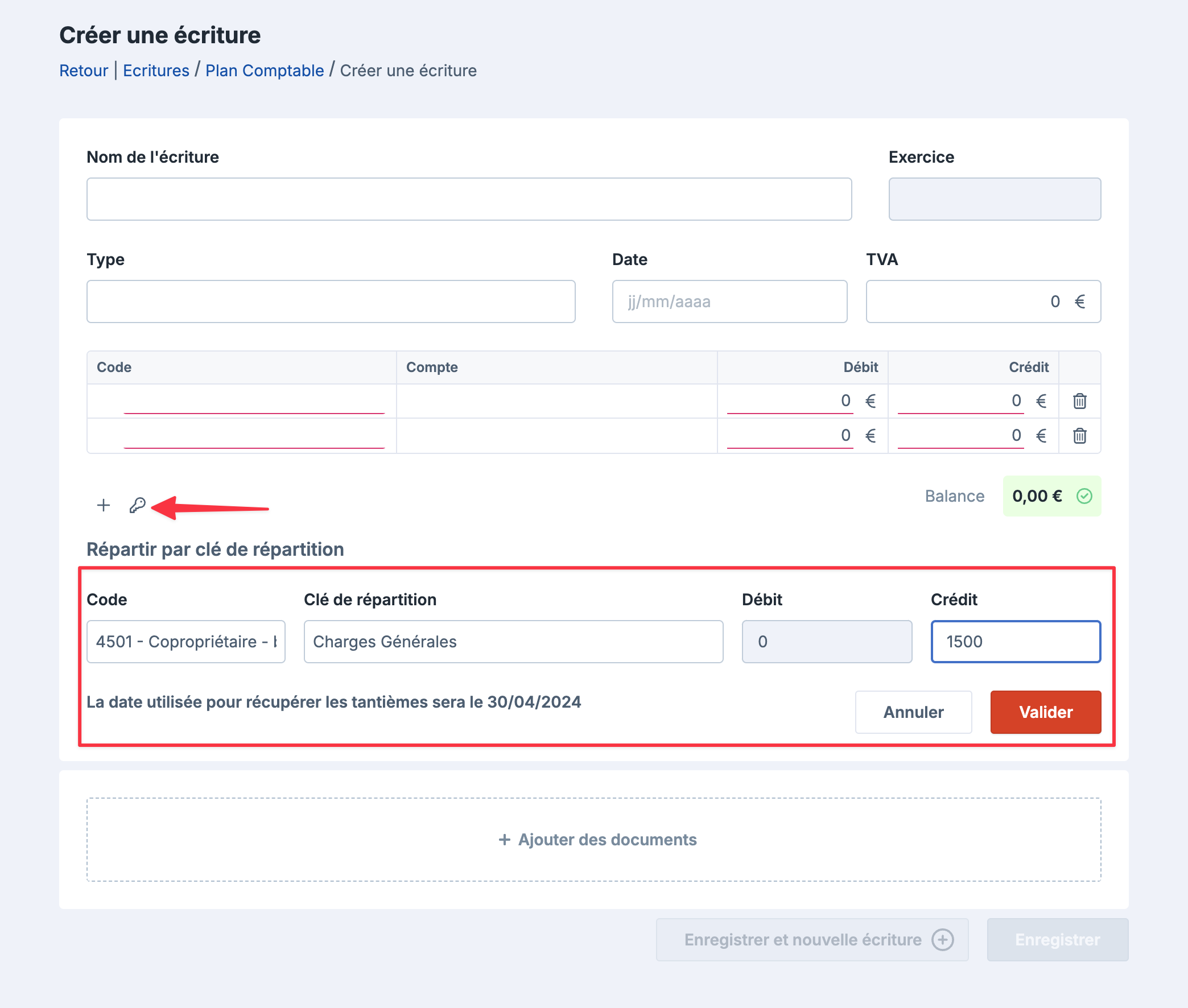Click the plus icon to add a line
This screenshot has height=1008, width=1188.
[x=104, y=505]
